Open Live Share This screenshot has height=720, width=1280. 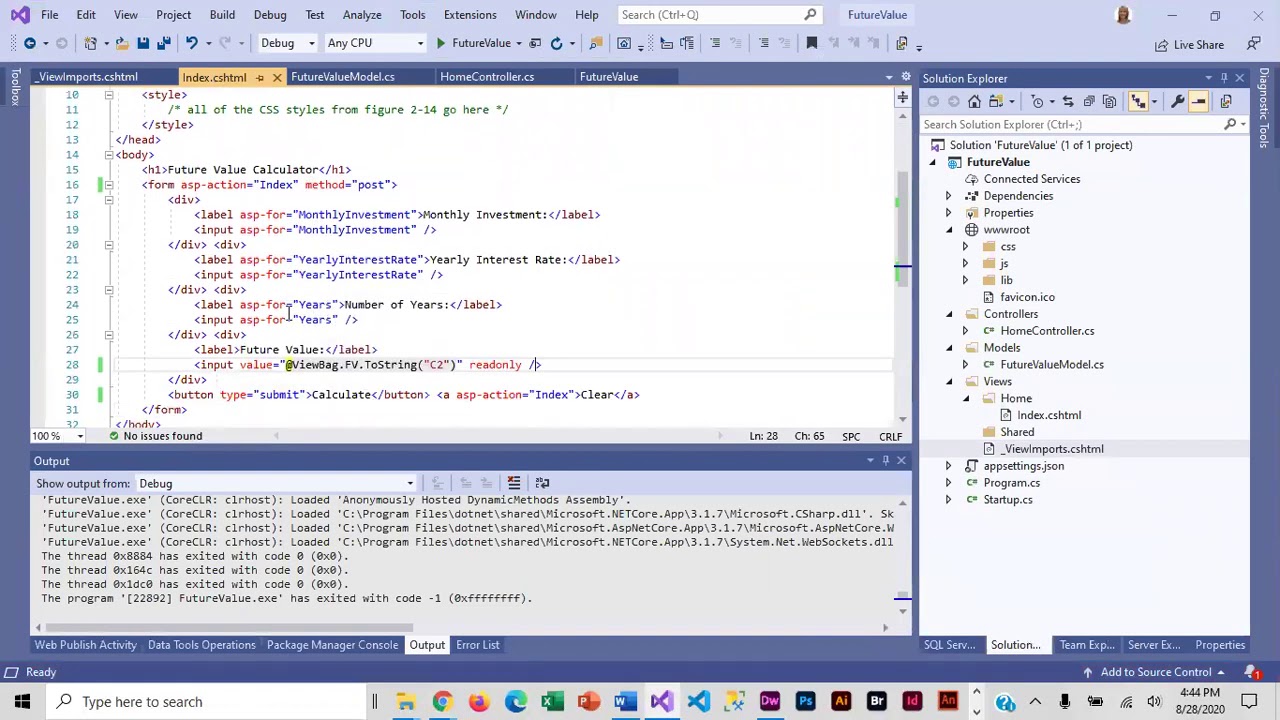point(1189,44)
